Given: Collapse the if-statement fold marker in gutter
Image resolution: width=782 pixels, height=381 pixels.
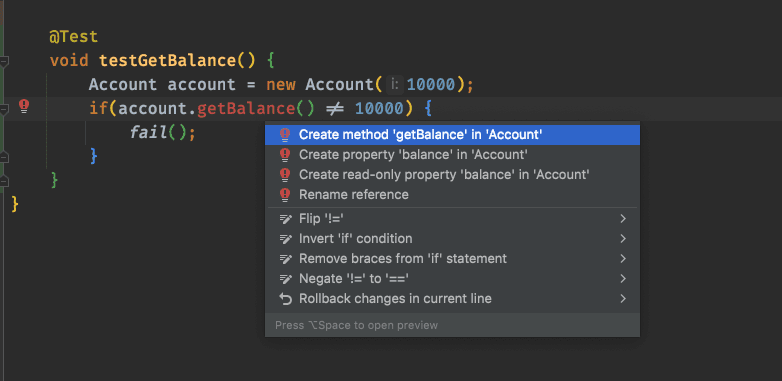Looking at the screenshot, I should 3,109.
